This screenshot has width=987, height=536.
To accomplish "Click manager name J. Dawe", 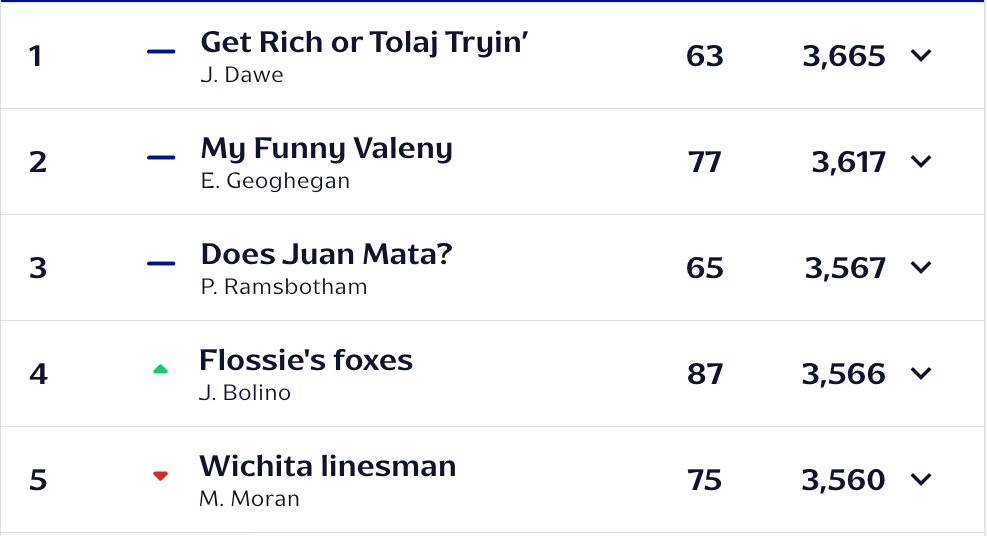I will point(241,75).
